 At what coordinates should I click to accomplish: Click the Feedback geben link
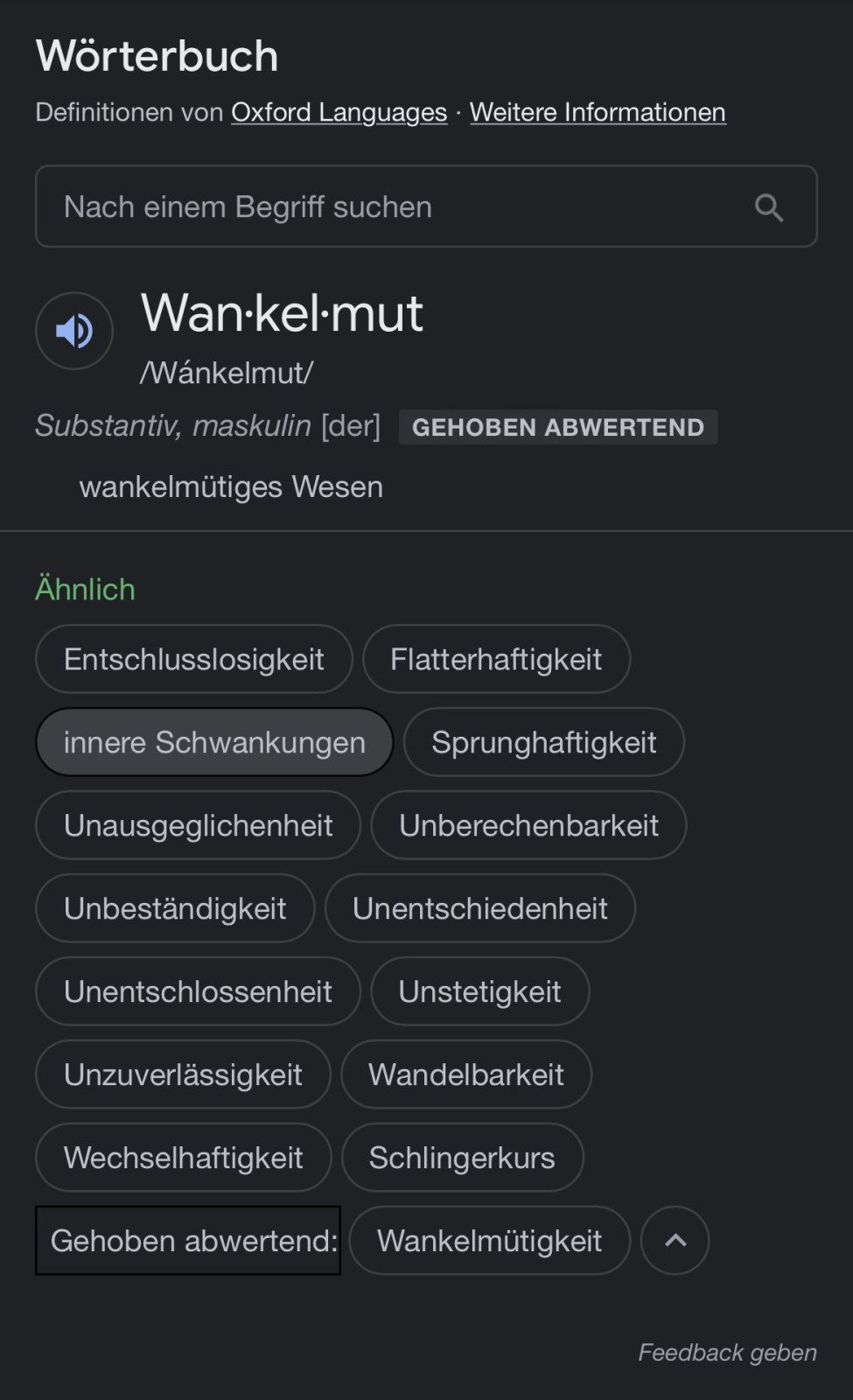pos(727,1353)
